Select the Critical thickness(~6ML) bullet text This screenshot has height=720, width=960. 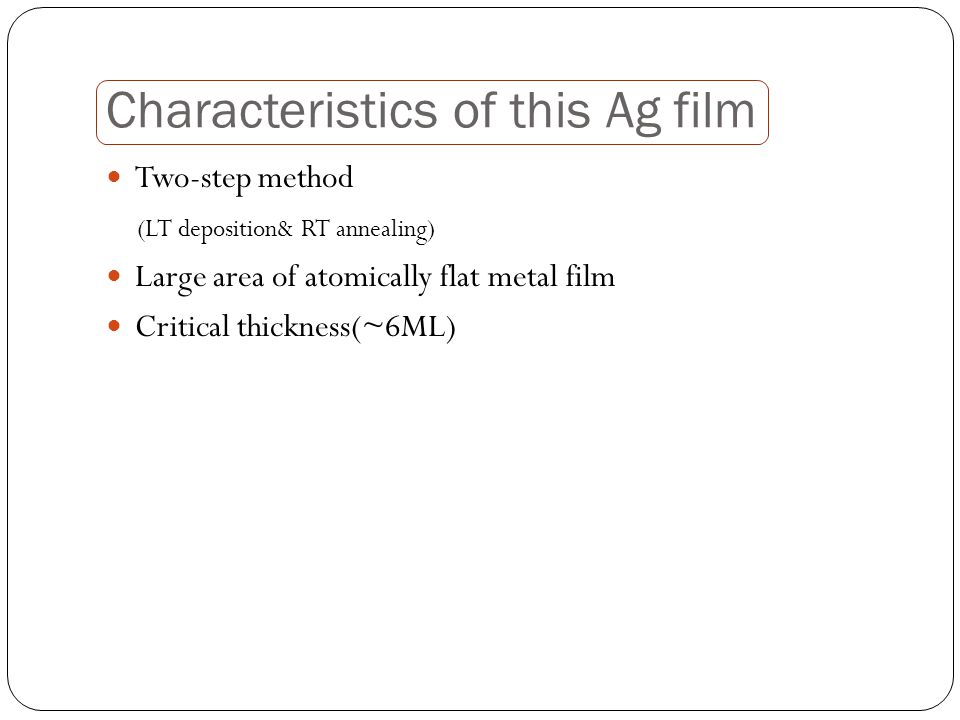point(296,327)
